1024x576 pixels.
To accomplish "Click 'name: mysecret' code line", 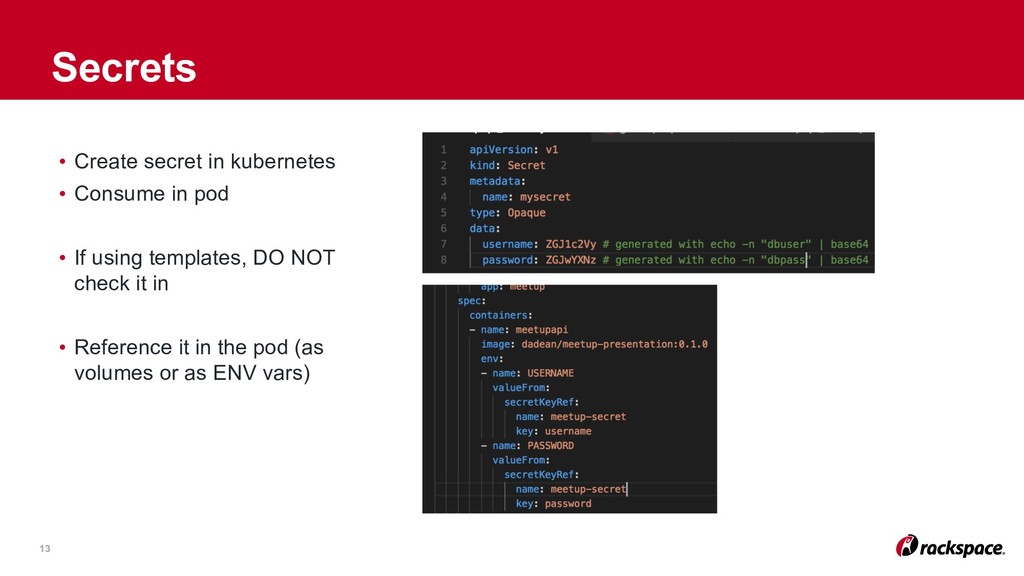I will pyautogui.click(x=526, y=197).
